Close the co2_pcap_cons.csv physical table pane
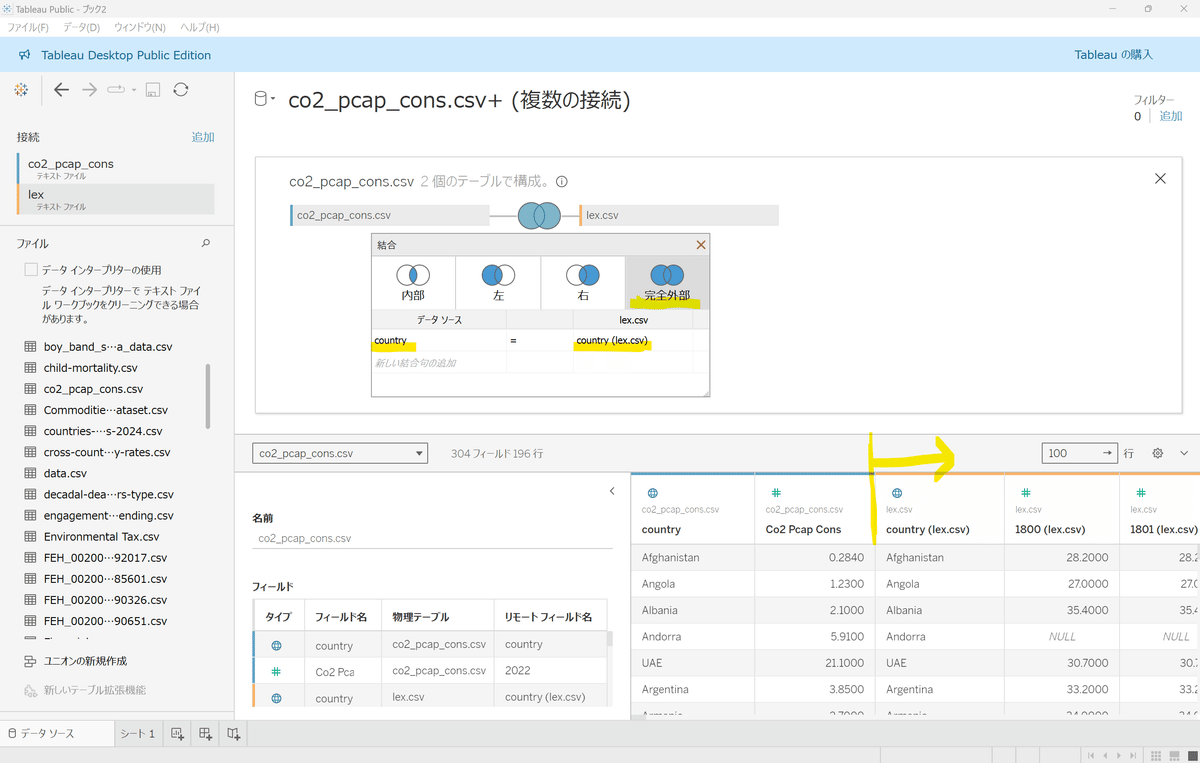The width and height of the screenshot is (1200, 763). tap(1160, 179)
